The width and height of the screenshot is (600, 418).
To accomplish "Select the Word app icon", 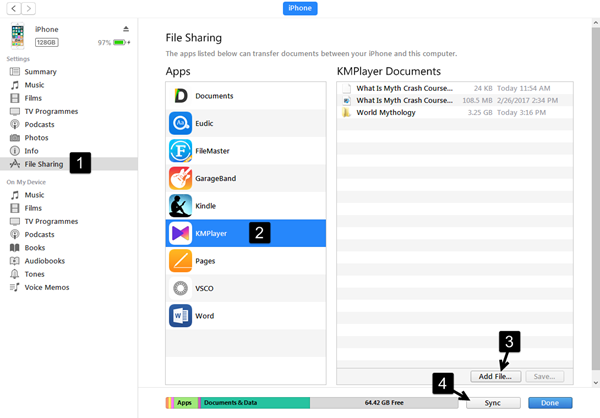I will (180, 316).
